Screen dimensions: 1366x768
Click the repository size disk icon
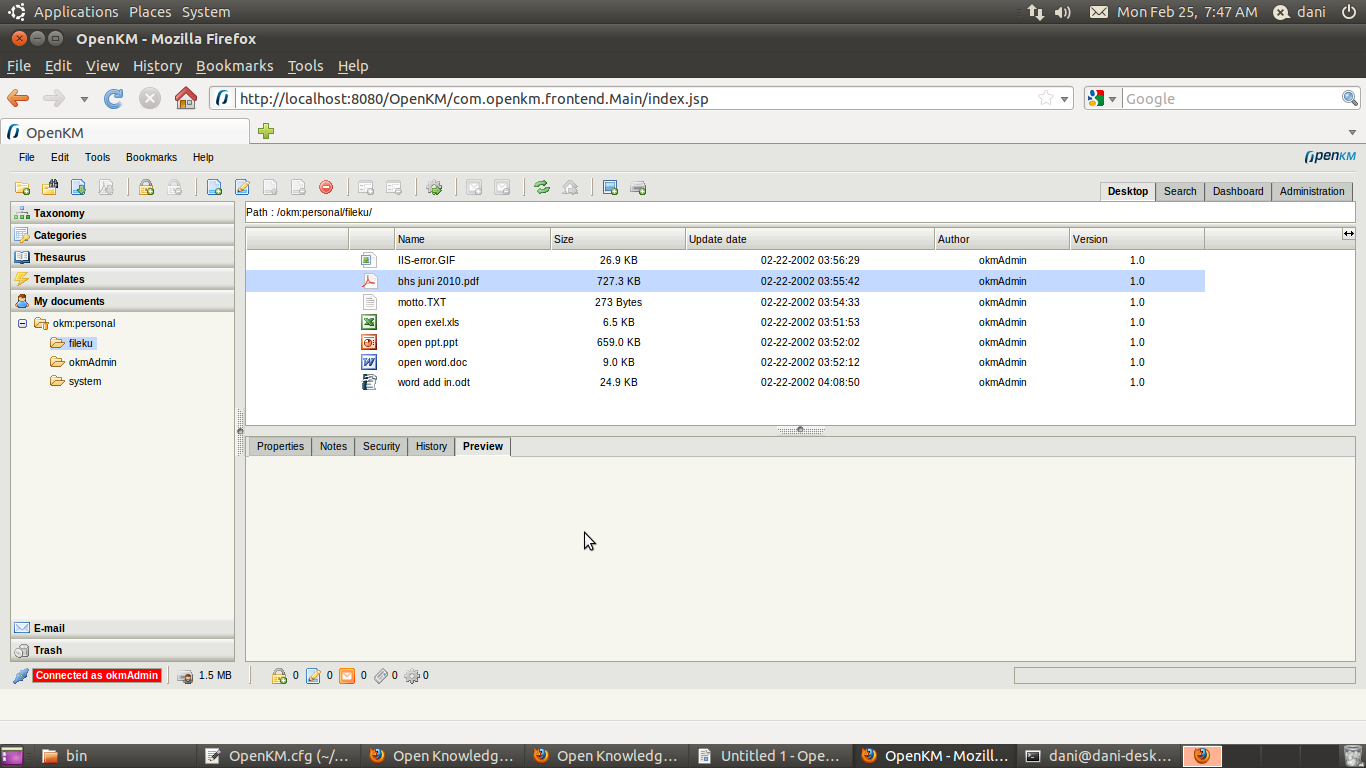tap(185, 676)
